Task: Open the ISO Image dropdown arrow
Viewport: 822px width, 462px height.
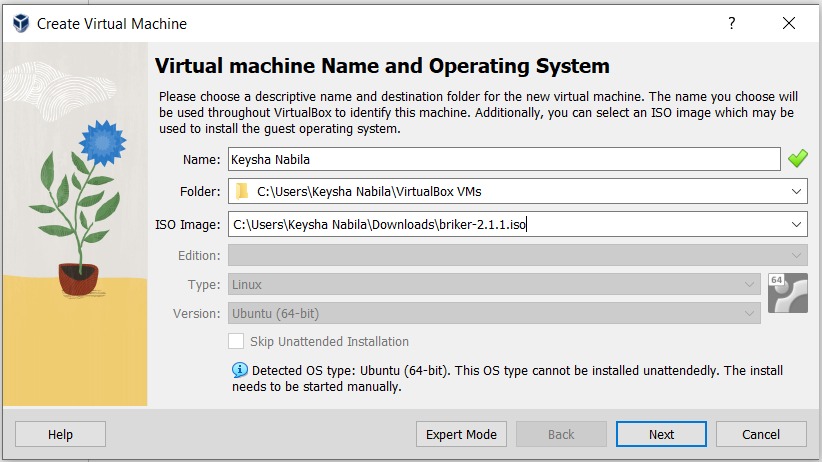Action: (x=796, y=224)
